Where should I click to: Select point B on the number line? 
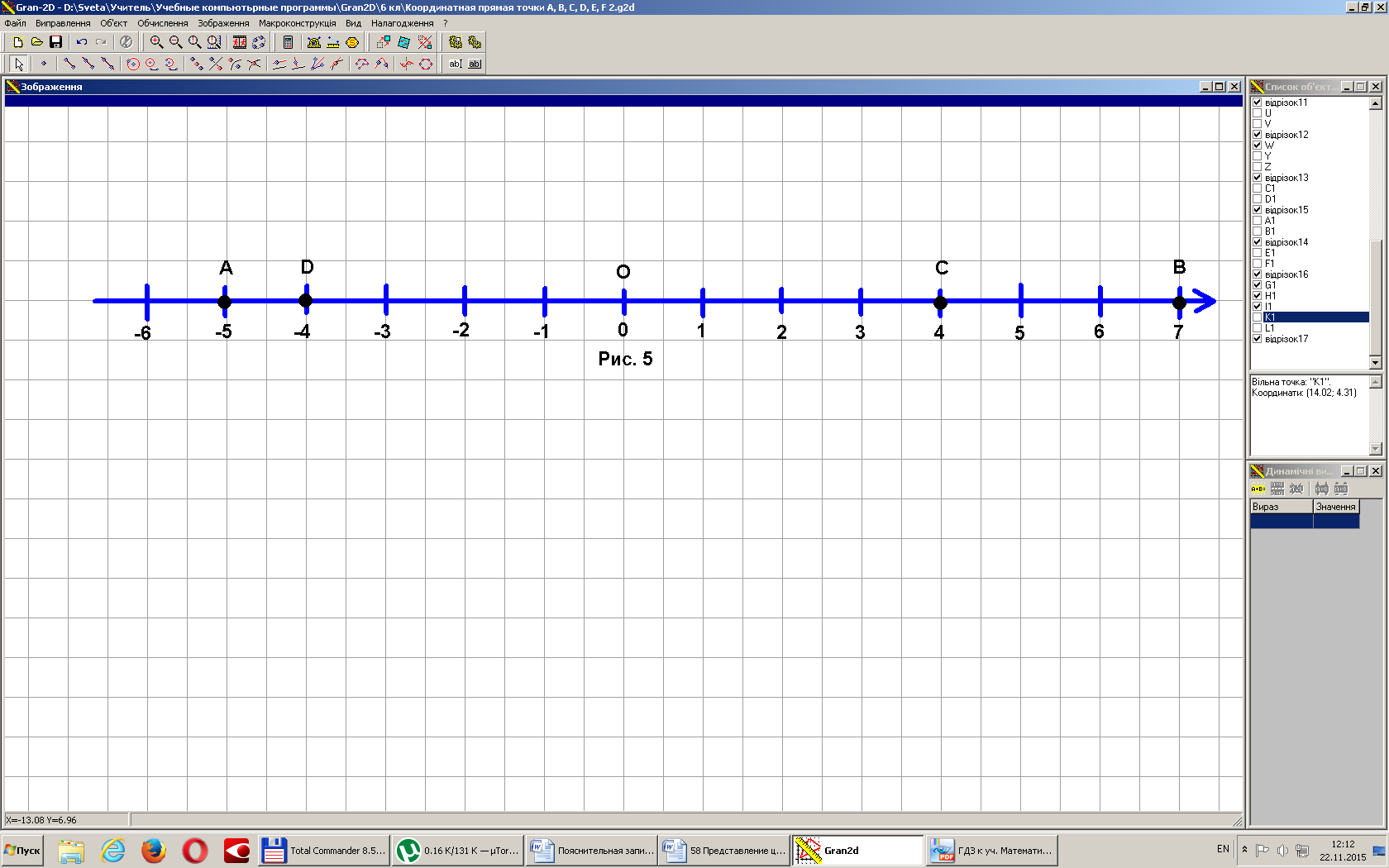click(1180, 303)
